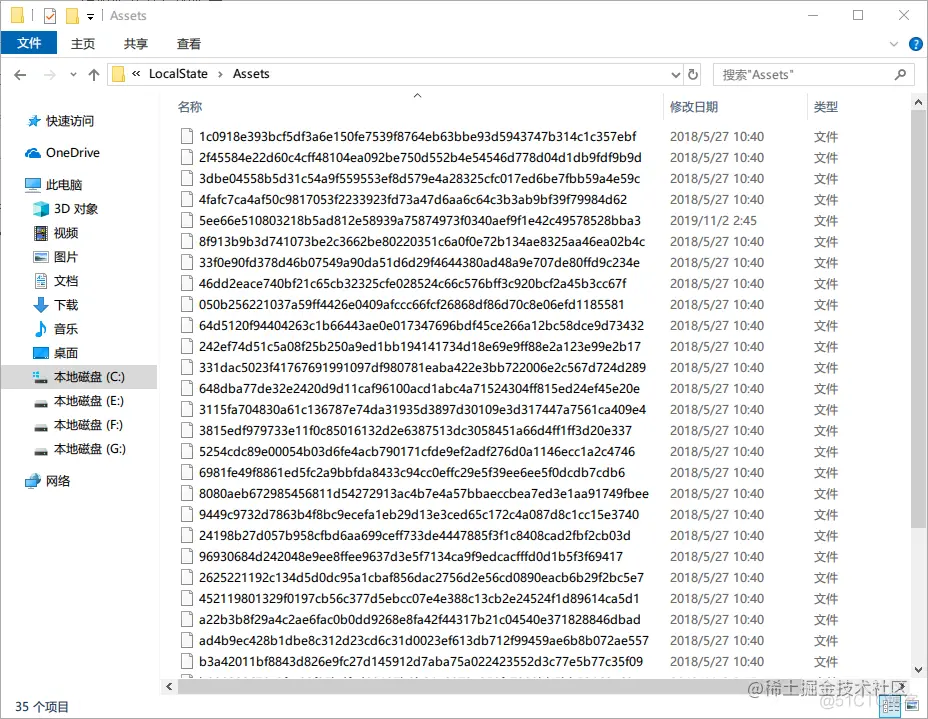The image size is (928, 719).
Task: Select file name a22b3b8f29a4c2ae6fac0b0dd9268e8f…
Action: [420, 620]
